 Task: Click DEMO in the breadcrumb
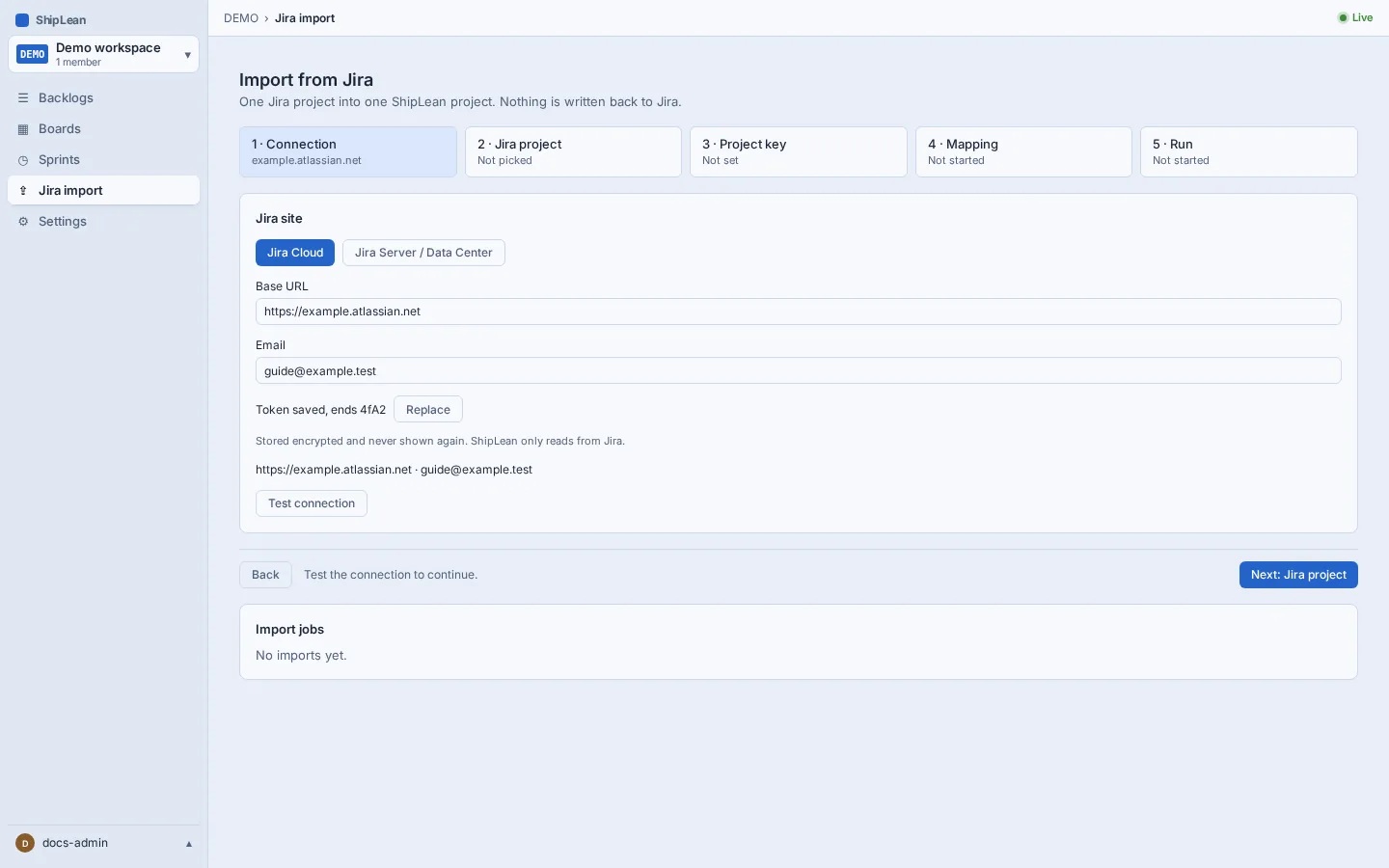241,18
